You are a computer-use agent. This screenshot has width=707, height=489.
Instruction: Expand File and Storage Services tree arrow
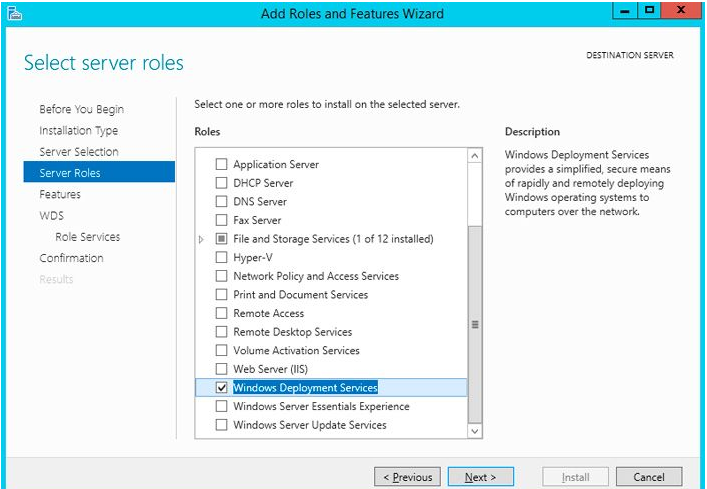click(x=201, y=239)
